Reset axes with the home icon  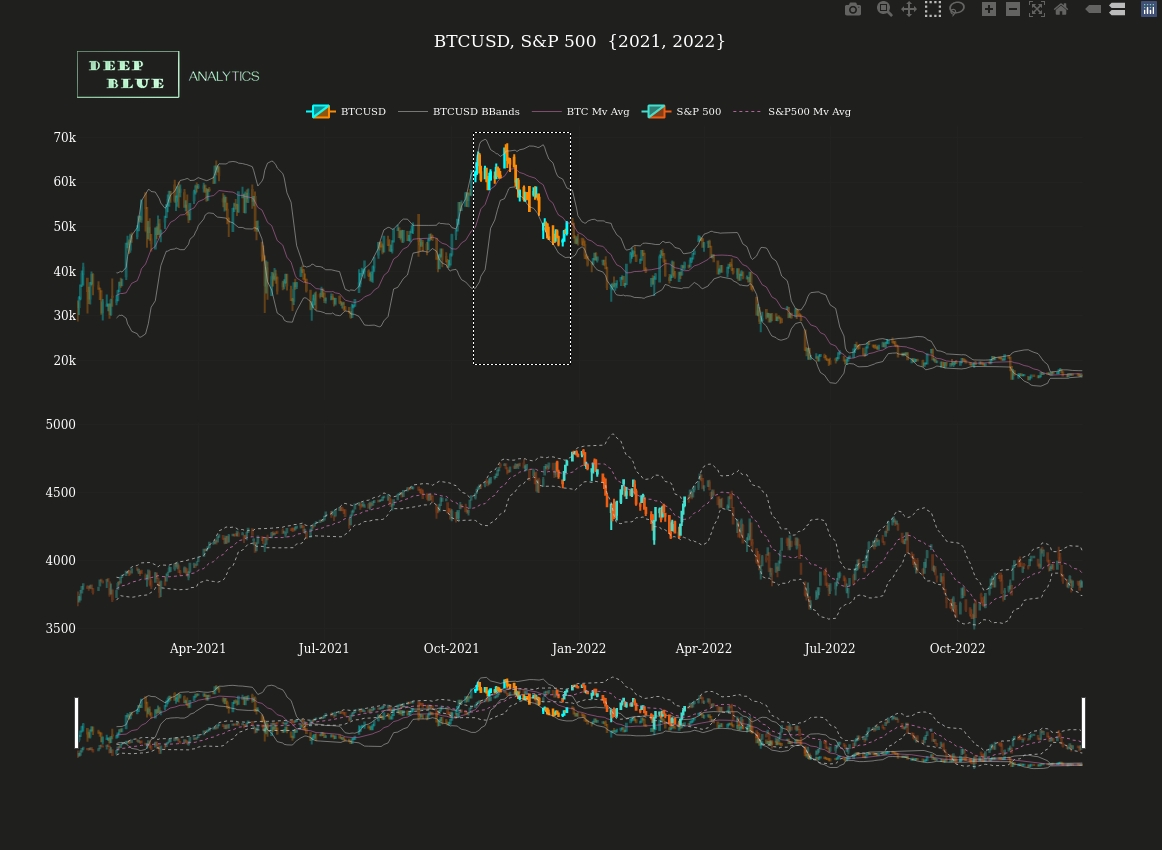[1061, 9]
